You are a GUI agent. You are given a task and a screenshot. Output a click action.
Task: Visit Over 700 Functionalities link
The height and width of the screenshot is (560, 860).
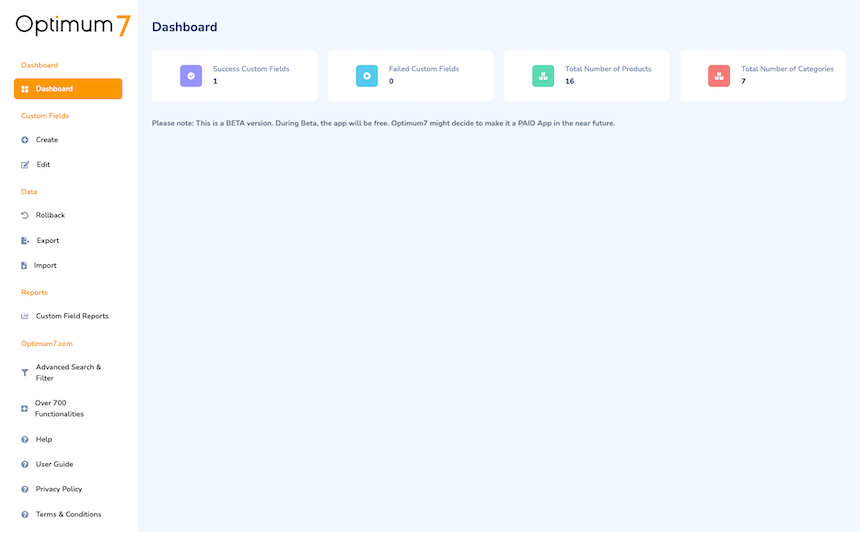[59, 409]
